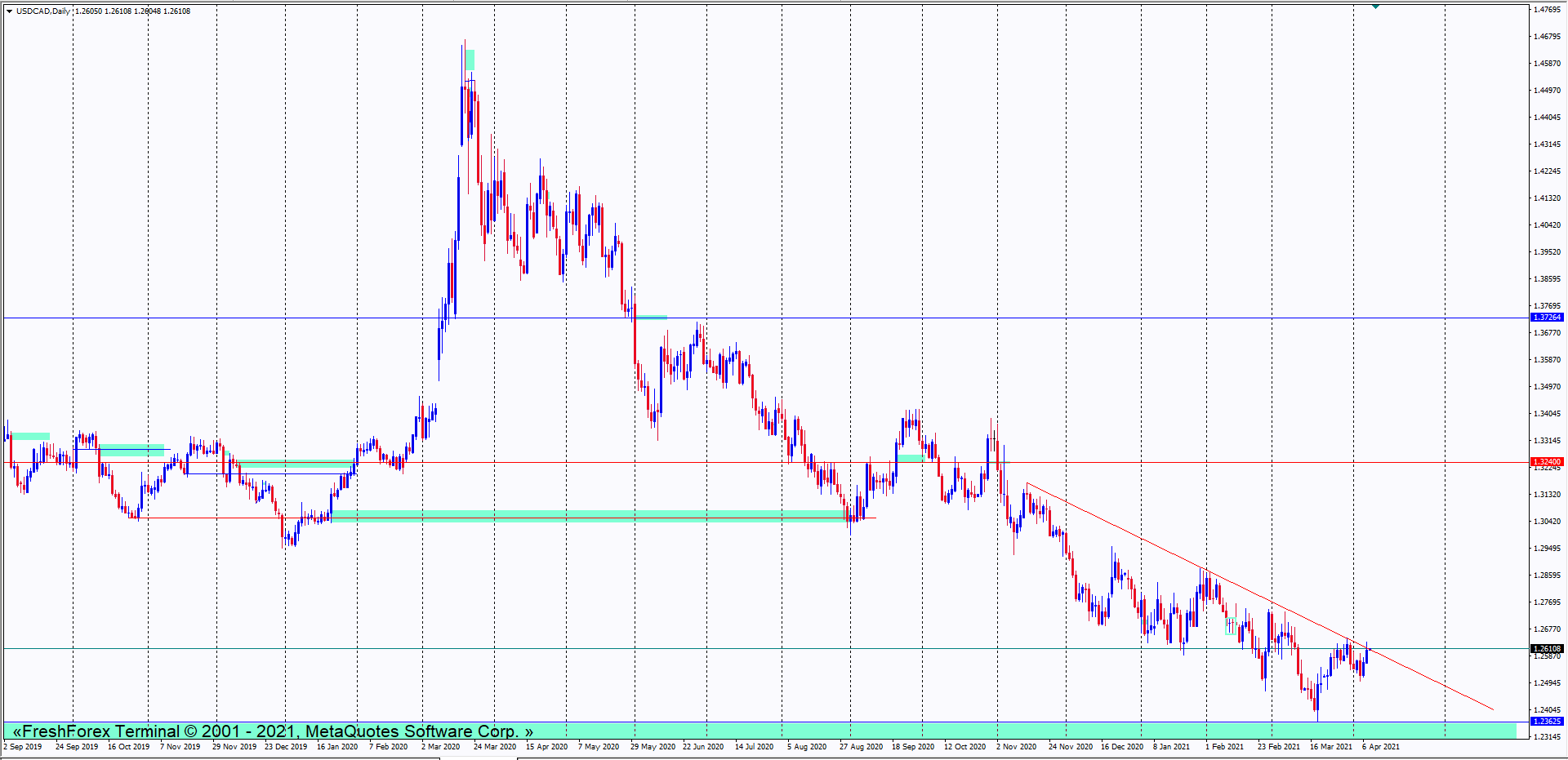The width and height of the screenshot is (1568, 760).
Task: Select the 1.37264 price label
Action: point(1546,318)
